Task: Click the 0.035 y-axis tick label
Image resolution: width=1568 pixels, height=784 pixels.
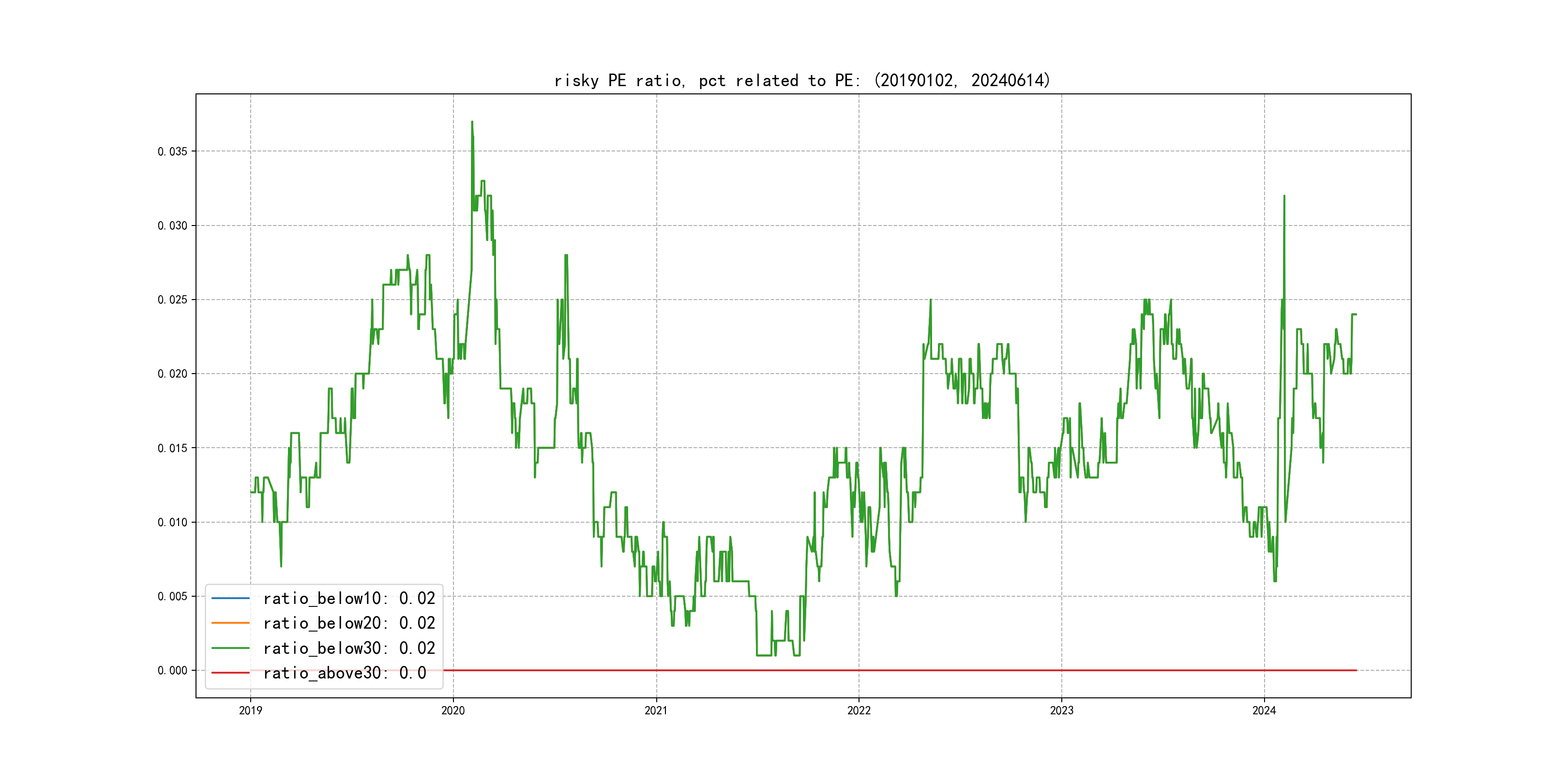Action: [x=172, y=151]
